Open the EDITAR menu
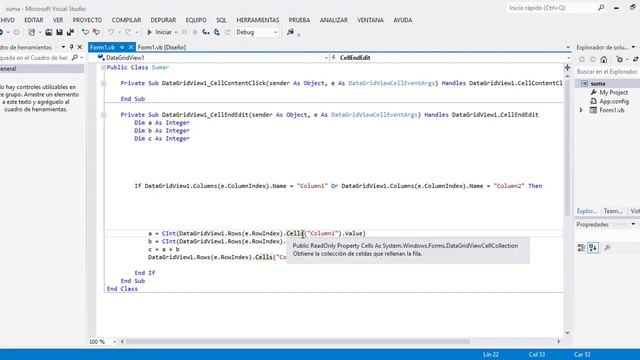 point(34,20)
